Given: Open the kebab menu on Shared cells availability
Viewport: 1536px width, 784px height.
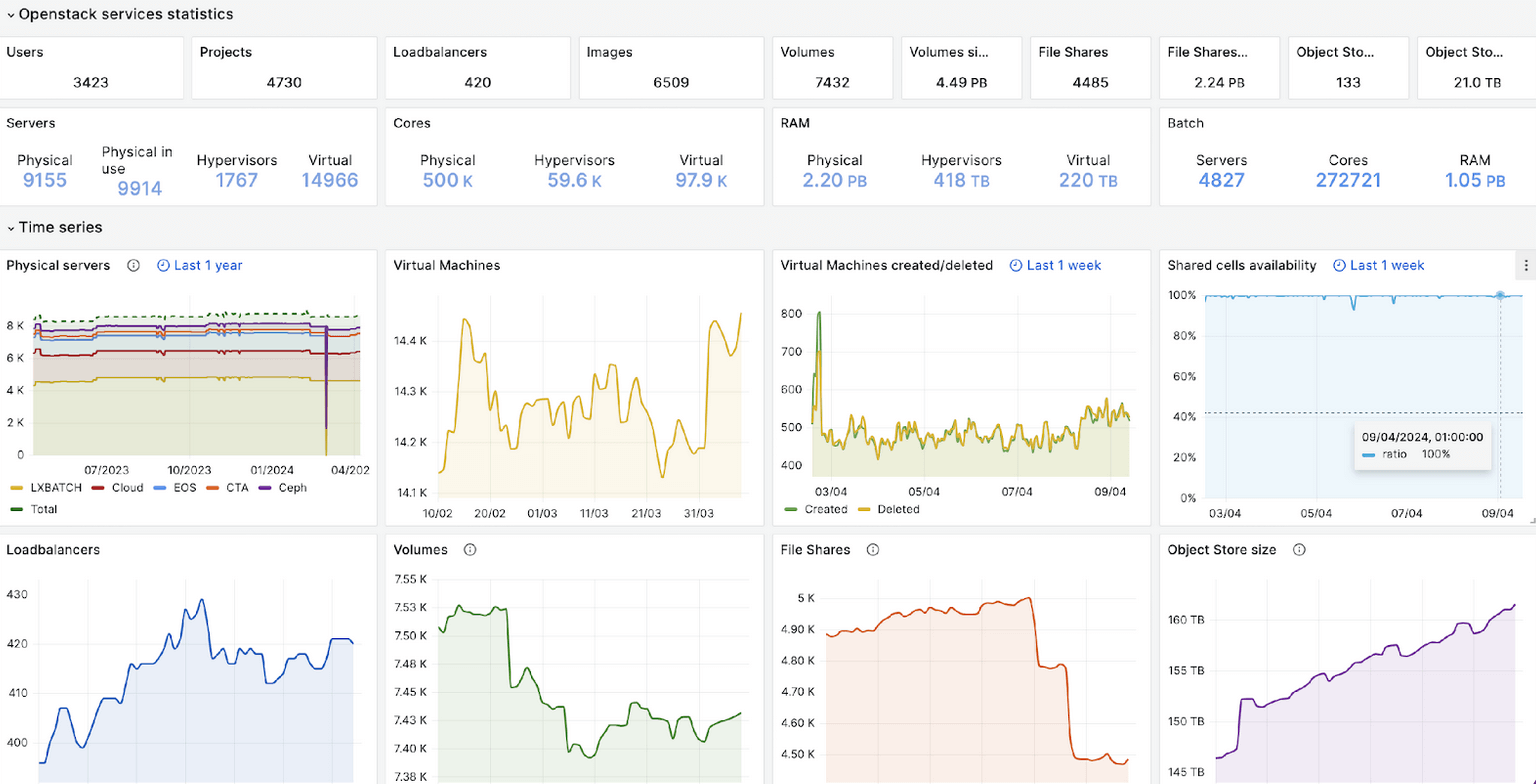Looking at the screenshot, I should 1525,265.
